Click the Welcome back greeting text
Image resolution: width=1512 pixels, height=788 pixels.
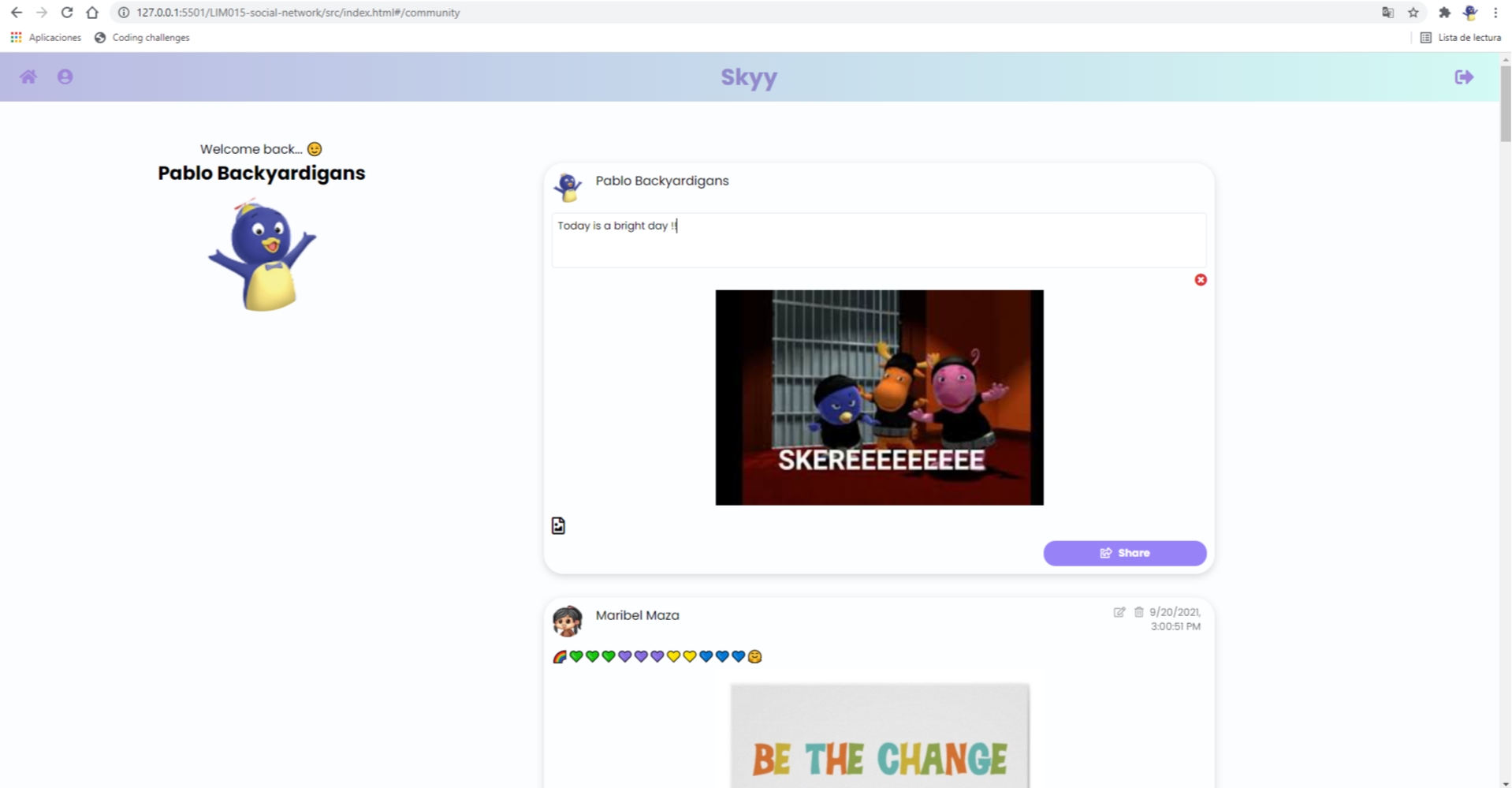coord(261,149)
